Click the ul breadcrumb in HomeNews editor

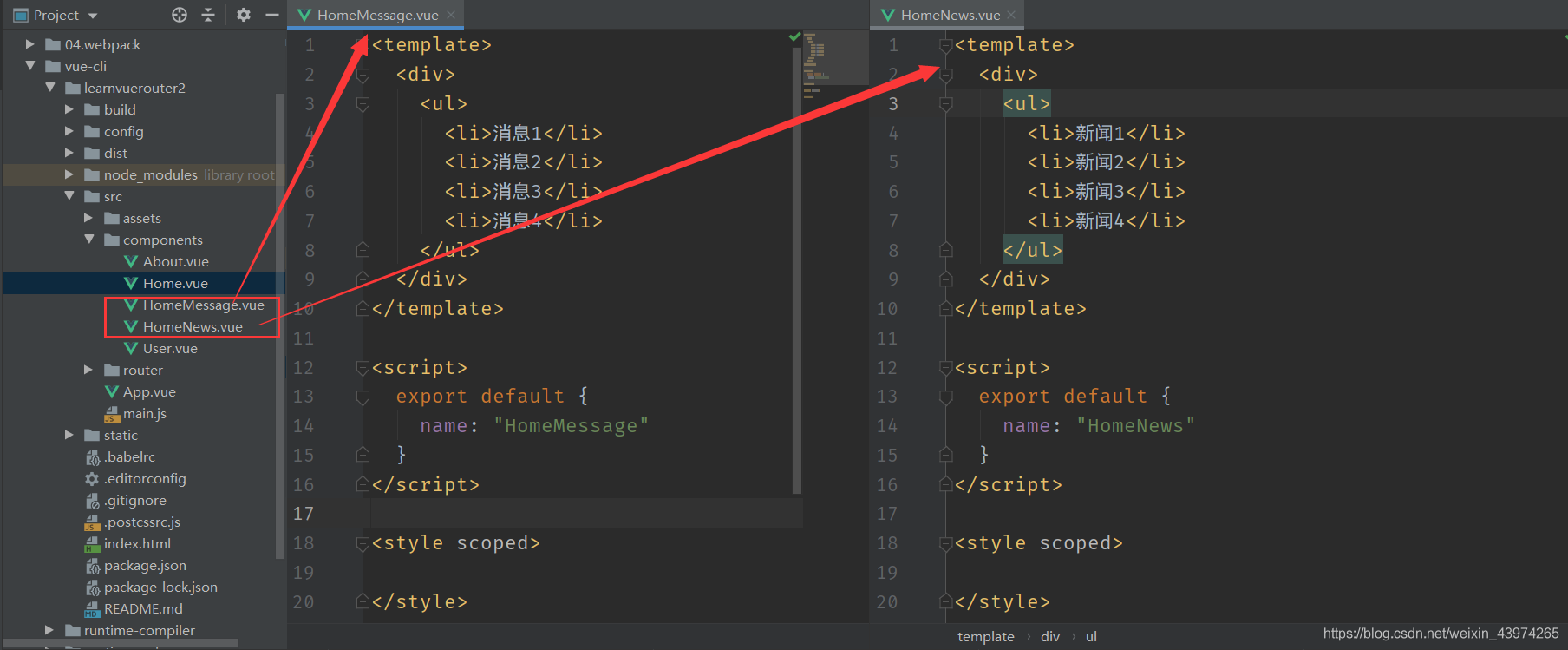[1091, 636]
